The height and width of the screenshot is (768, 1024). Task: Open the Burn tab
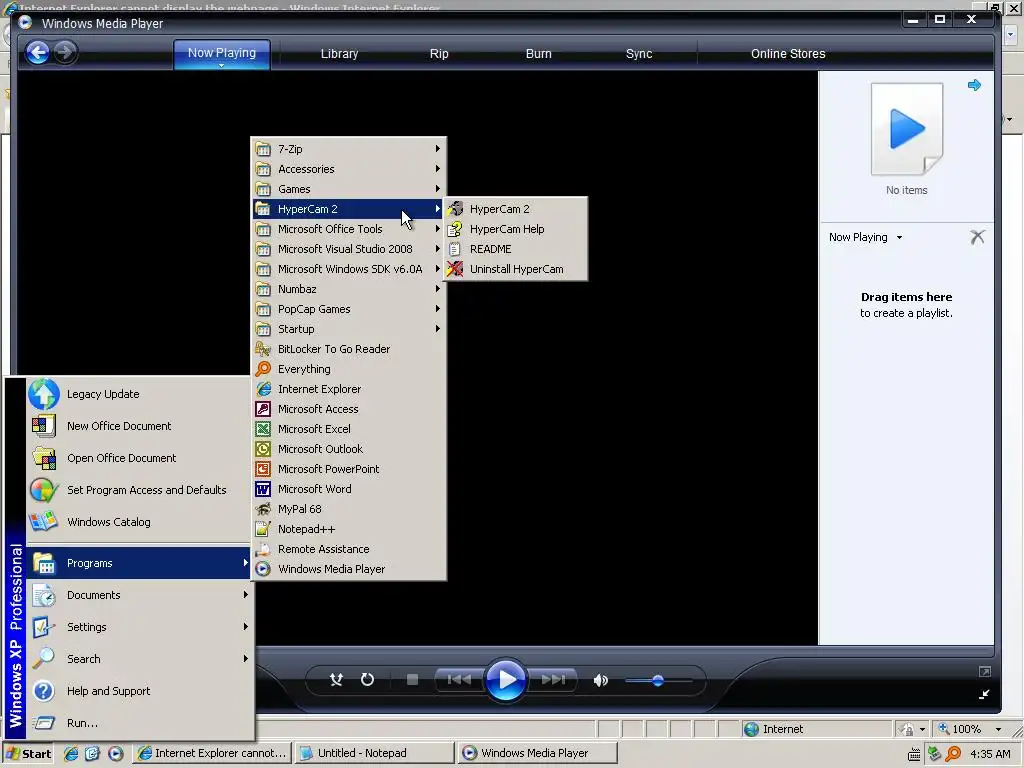tap(539, 54)
